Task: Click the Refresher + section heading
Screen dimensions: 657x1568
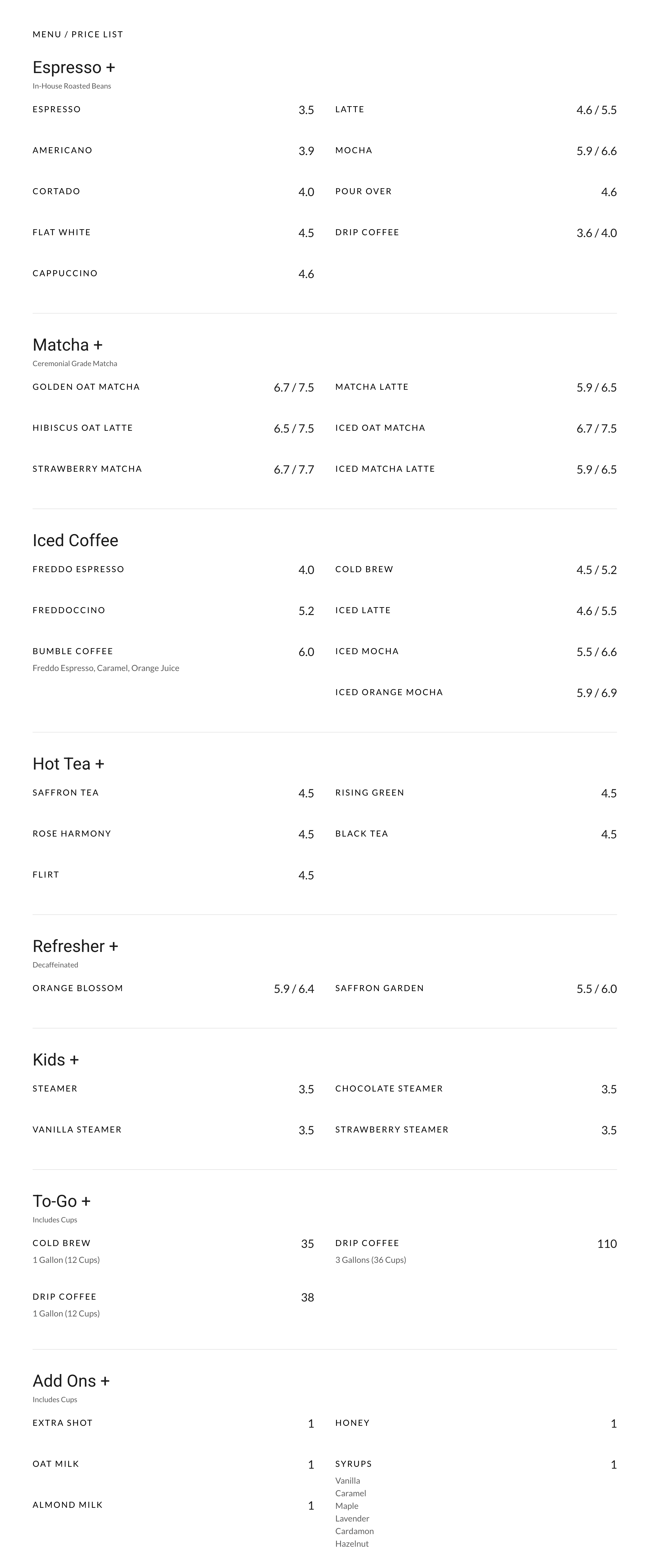Action: coord(75,946)
